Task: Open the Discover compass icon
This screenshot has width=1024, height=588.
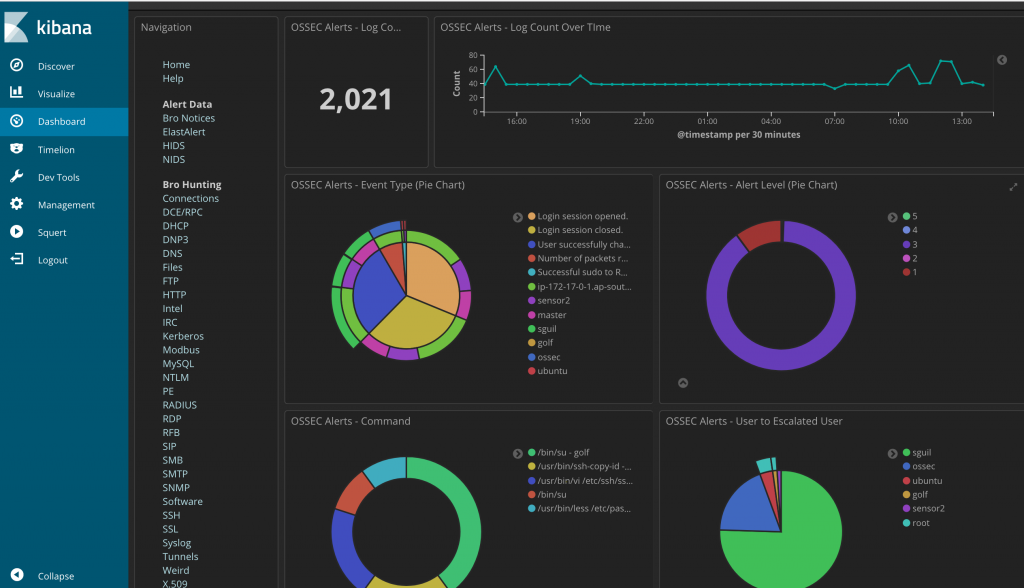Action: pyautogui.click(x=16, y=66)
